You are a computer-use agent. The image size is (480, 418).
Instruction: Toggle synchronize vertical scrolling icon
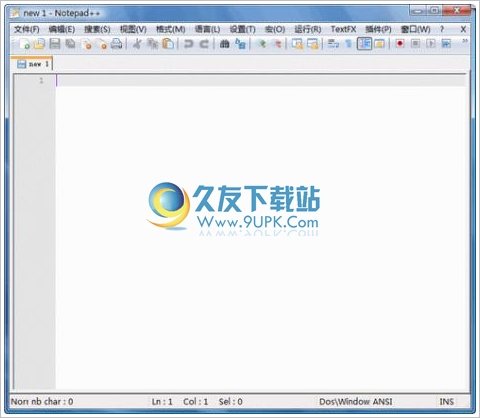[297, 44]
